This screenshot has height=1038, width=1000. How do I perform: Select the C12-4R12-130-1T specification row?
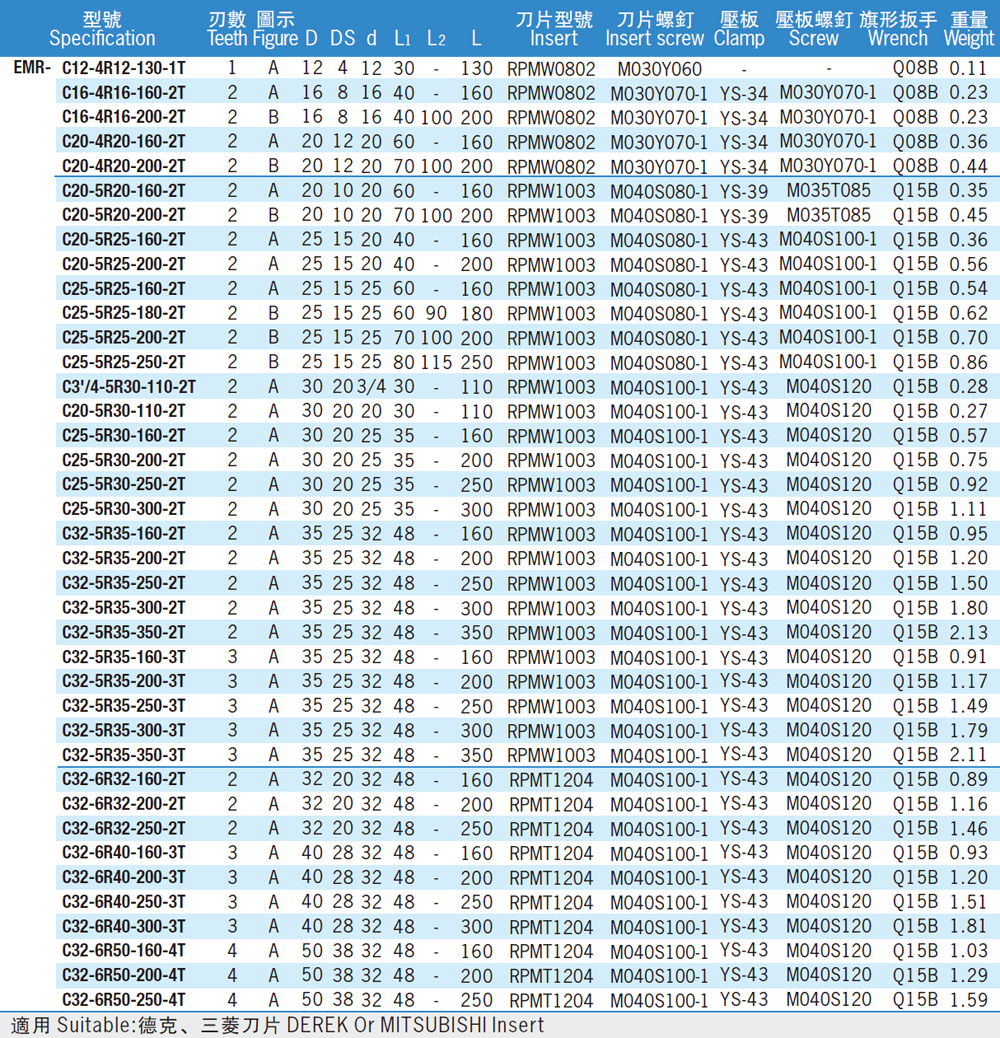point(123,69)
